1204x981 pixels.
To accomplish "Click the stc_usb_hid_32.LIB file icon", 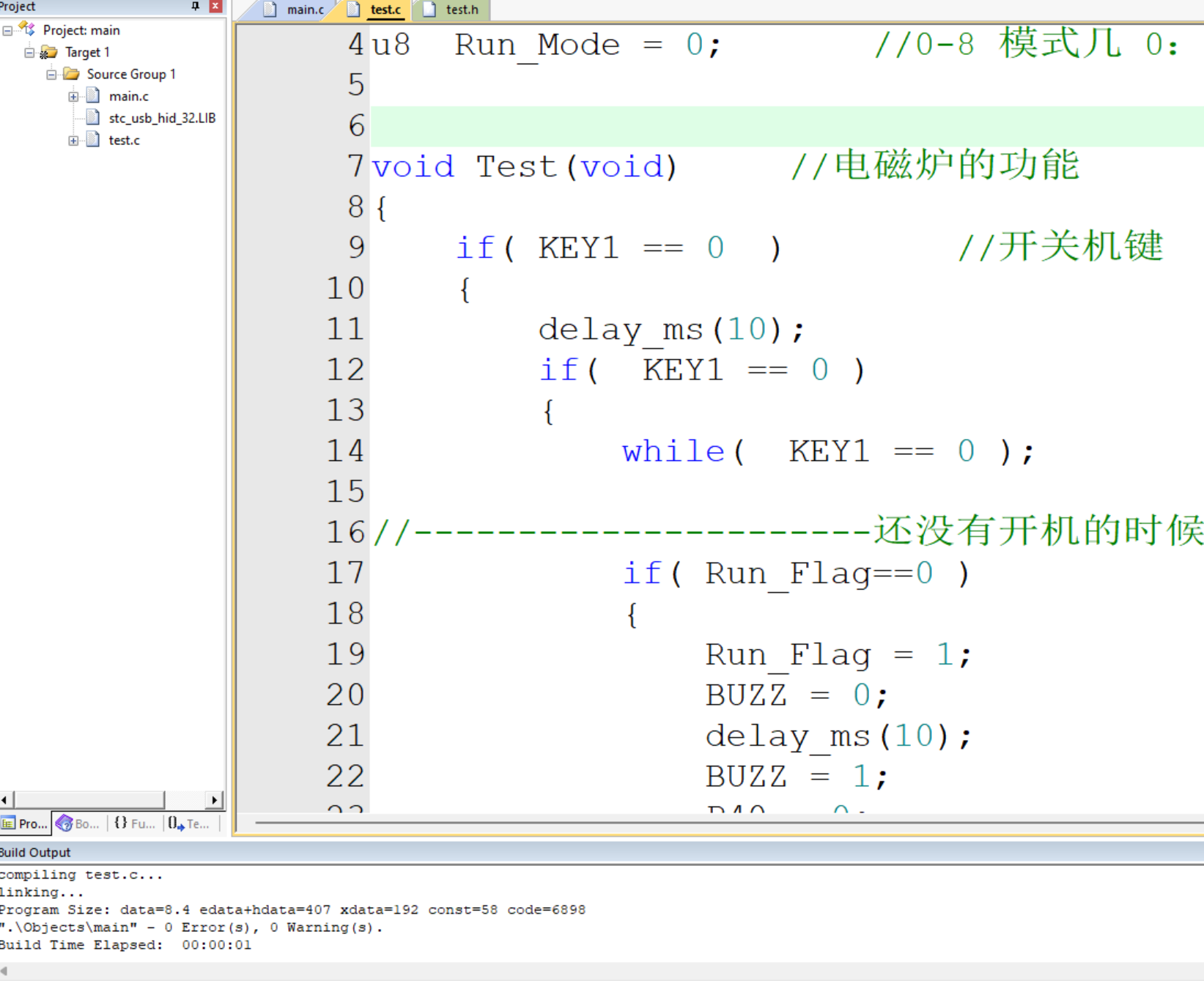I will (x=93, y=118).
